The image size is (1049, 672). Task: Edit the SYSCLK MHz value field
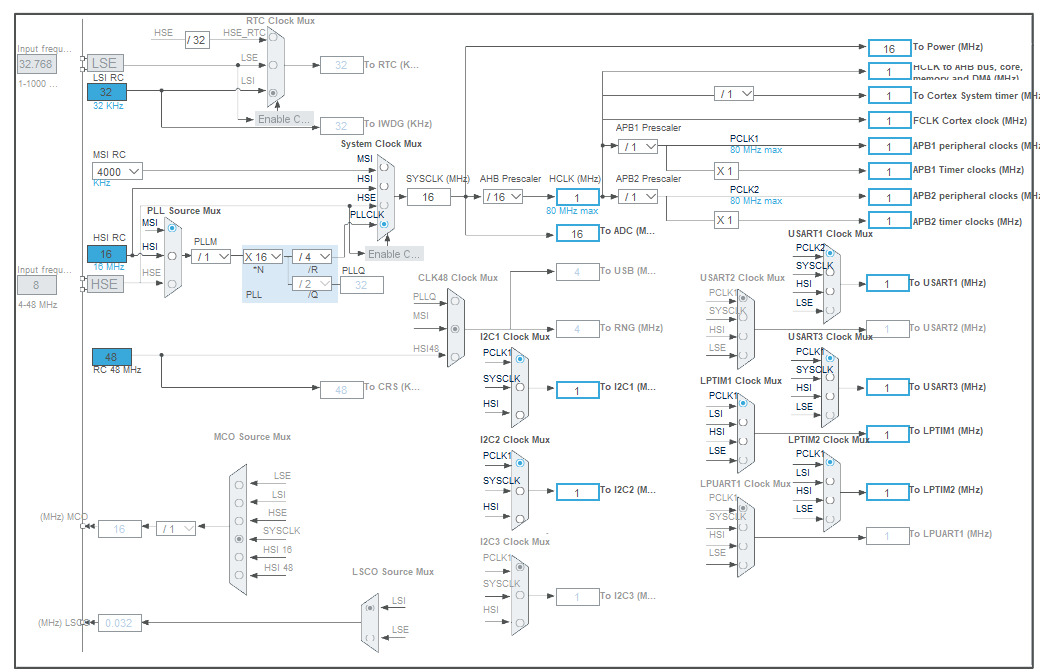click(x=428, y=196)
